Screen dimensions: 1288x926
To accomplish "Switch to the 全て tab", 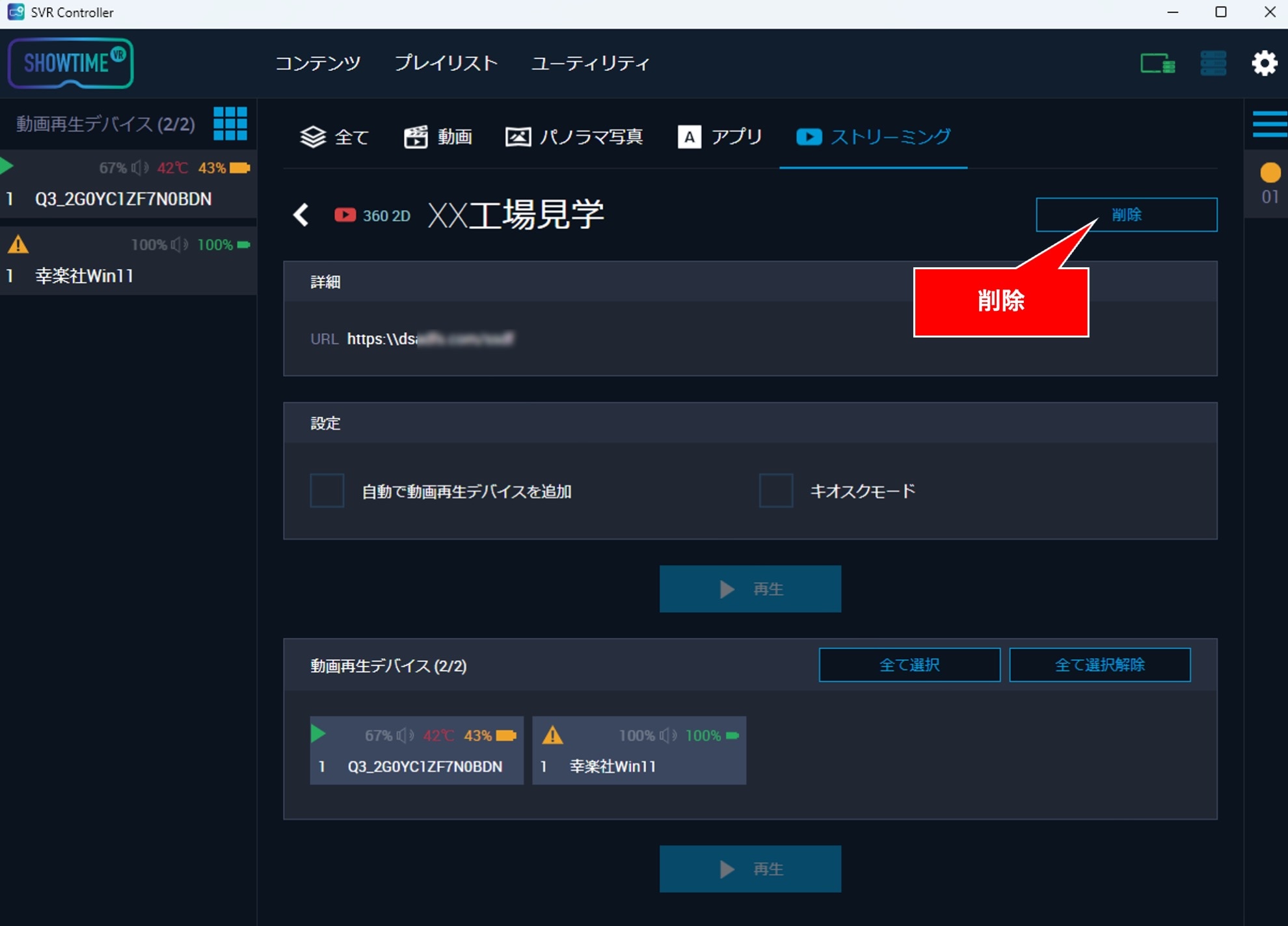I will click(x=334, y=137).
